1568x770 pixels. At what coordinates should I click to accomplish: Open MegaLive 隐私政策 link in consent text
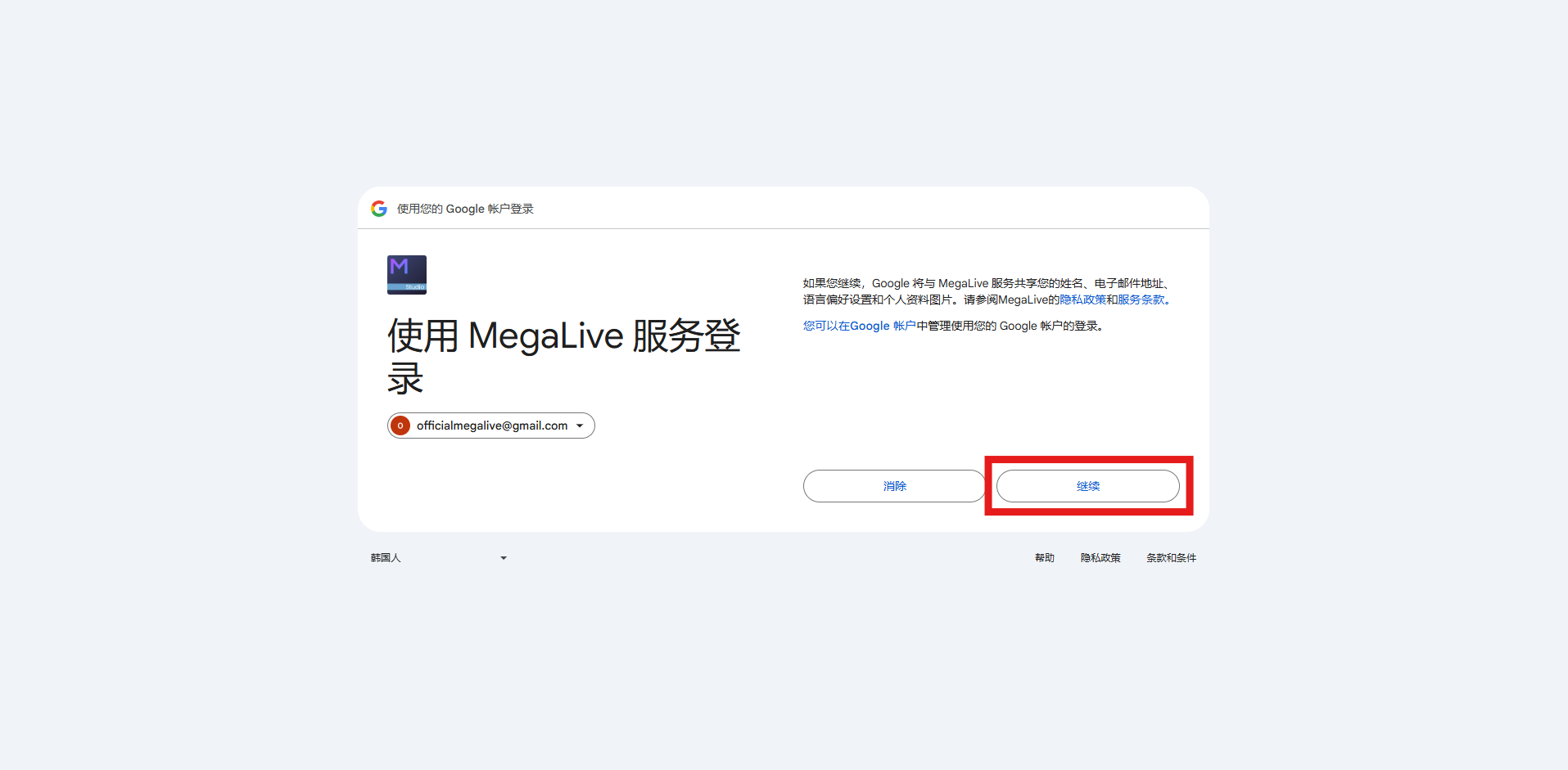pyautogui.click(x=1083, y=300)
